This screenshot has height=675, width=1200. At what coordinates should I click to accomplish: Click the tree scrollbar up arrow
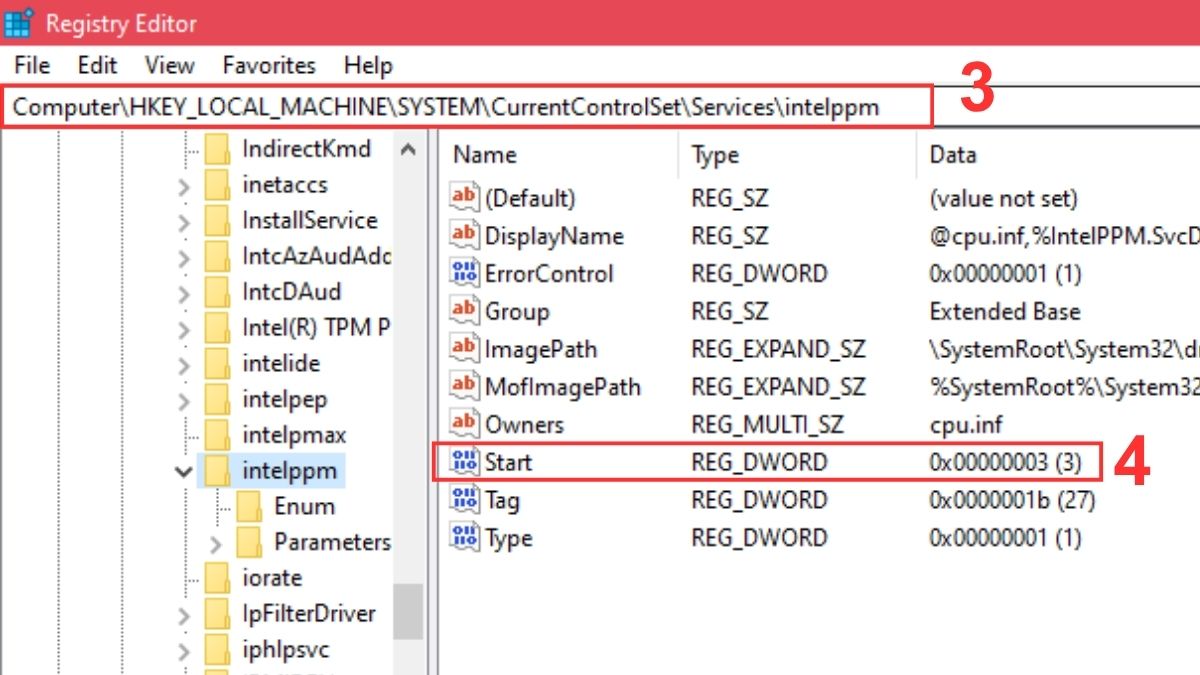[x=408, y=150]
